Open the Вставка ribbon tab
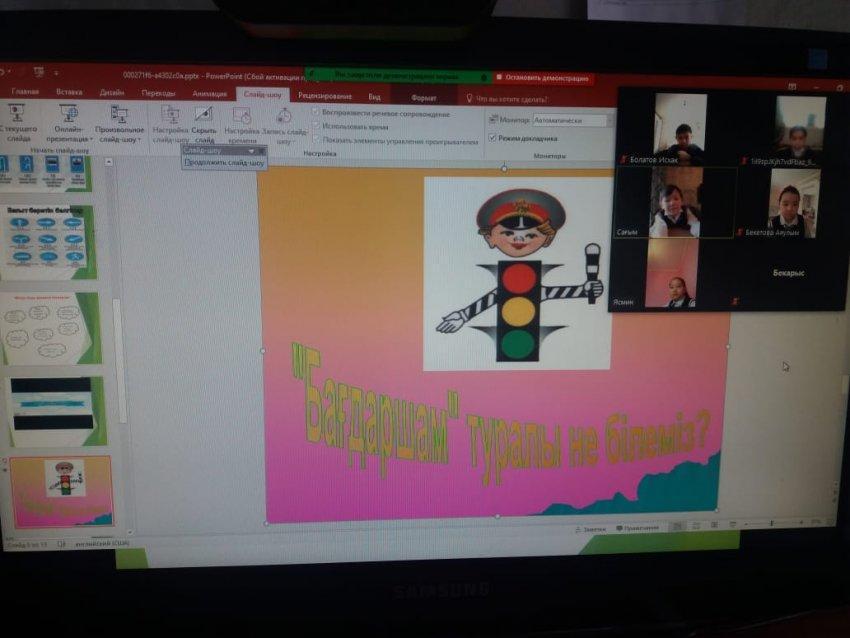The width and height of the screenshot is (850, 638). click(69, 92)
